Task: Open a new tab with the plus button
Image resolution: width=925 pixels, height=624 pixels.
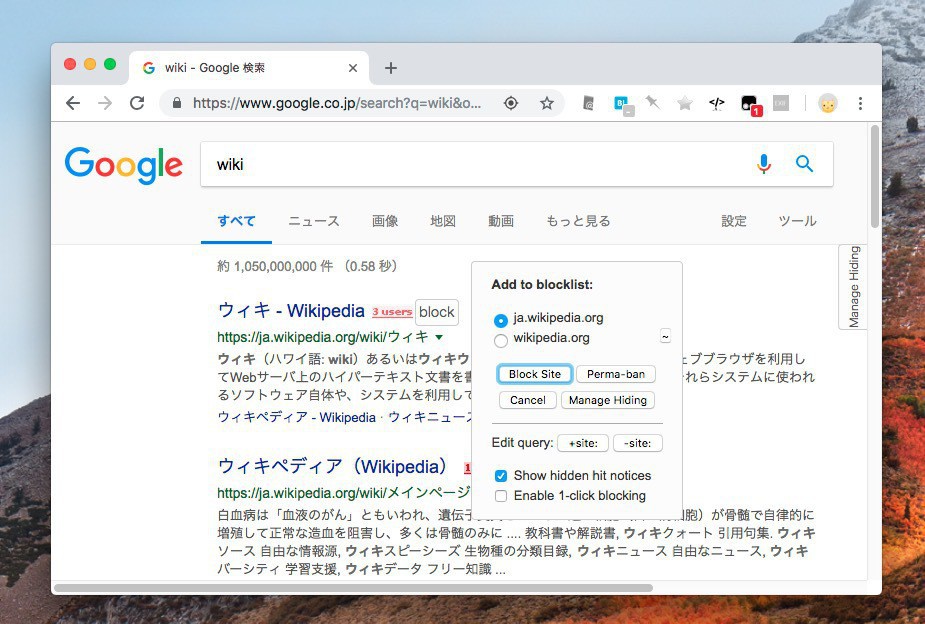Action: coord(391,68)
